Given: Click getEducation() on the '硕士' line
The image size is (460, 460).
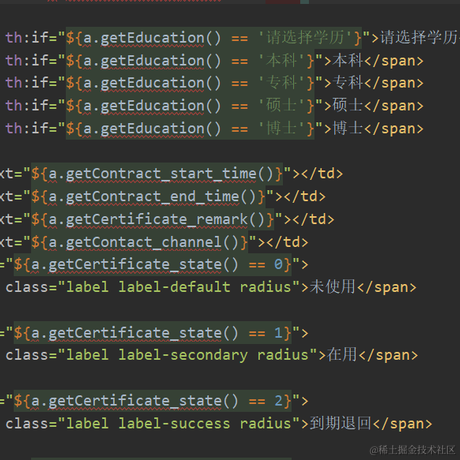Looking at the screenshot, I should (160, 106).
